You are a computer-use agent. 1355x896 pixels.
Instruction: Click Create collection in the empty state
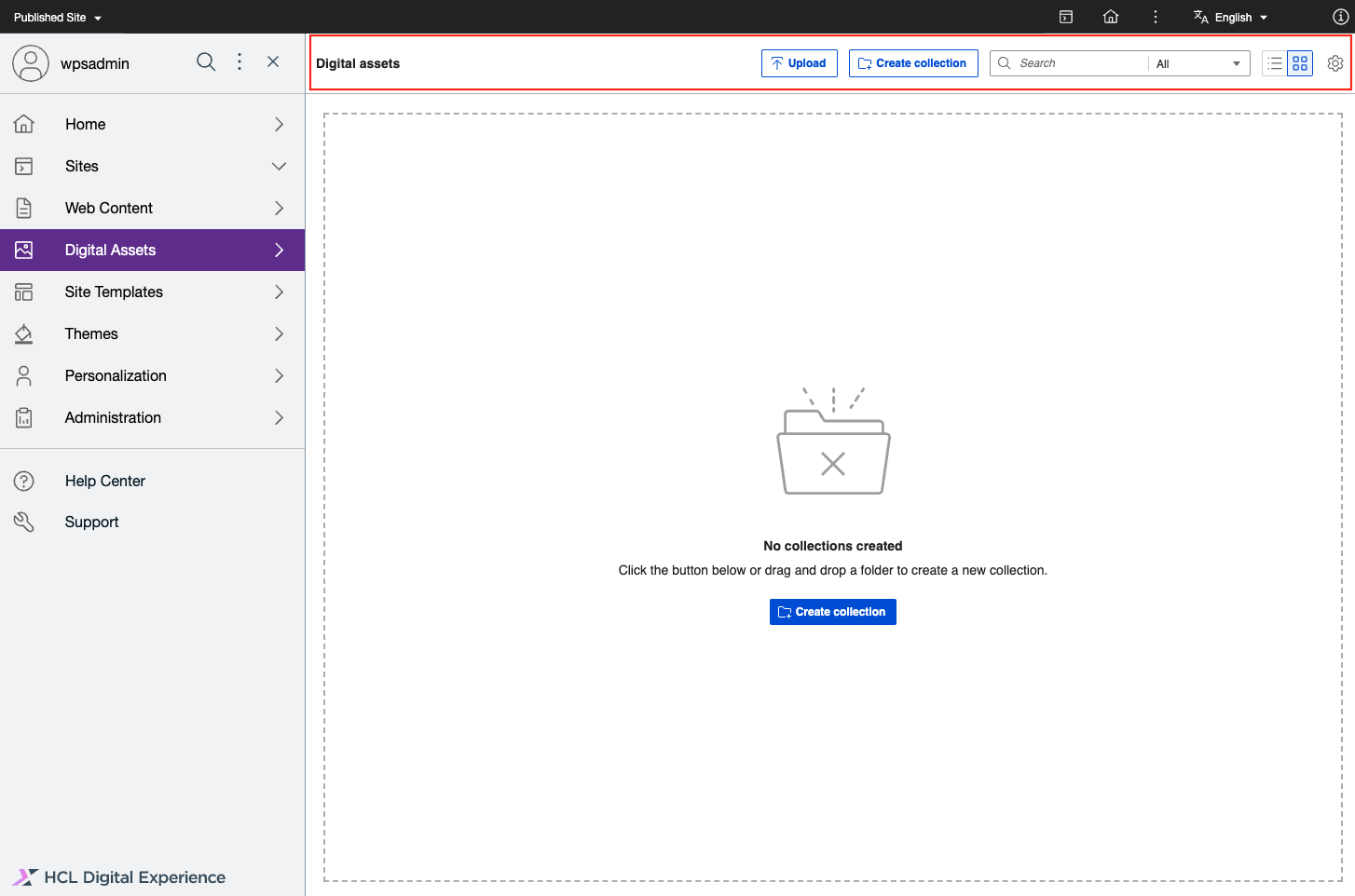(x=832, y=611)
